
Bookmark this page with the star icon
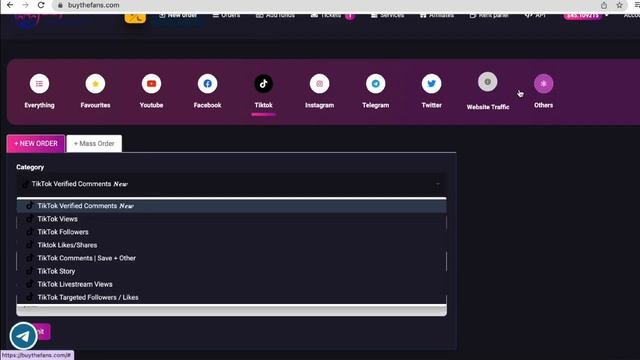(x=619, y=5)
